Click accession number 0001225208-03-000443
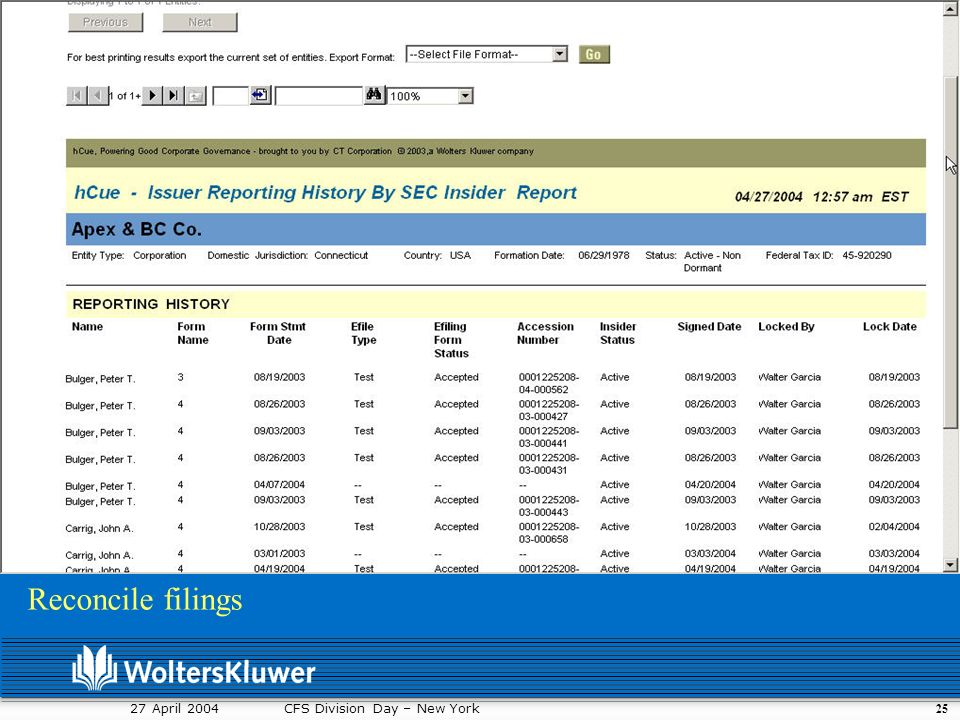 (549, 506)
